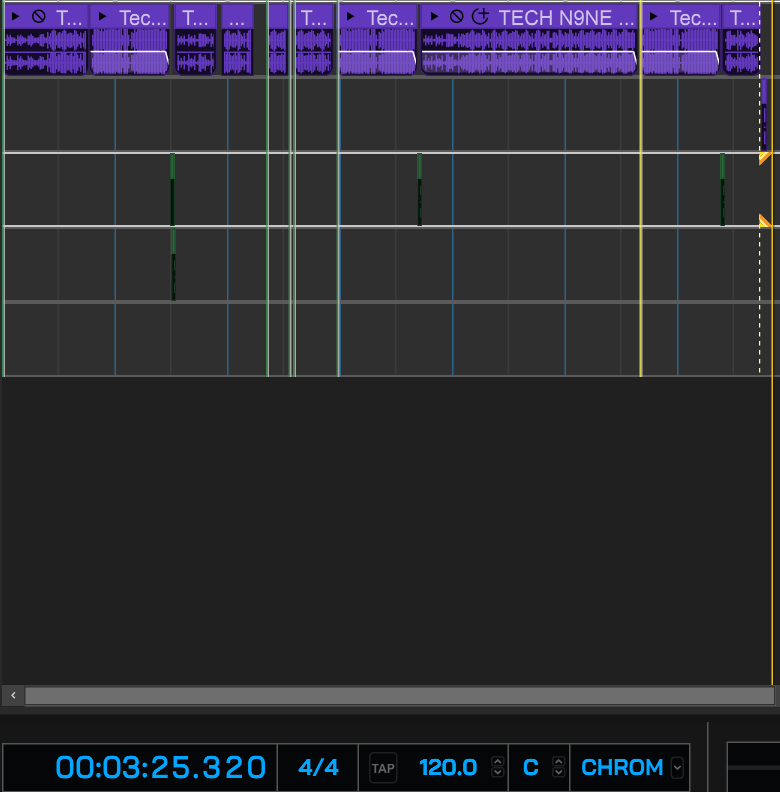Image resolution: width=780 pixels, height=792 pixels.
Task: Select the clip labeled only with dots
Action: (x=237, y=39)
